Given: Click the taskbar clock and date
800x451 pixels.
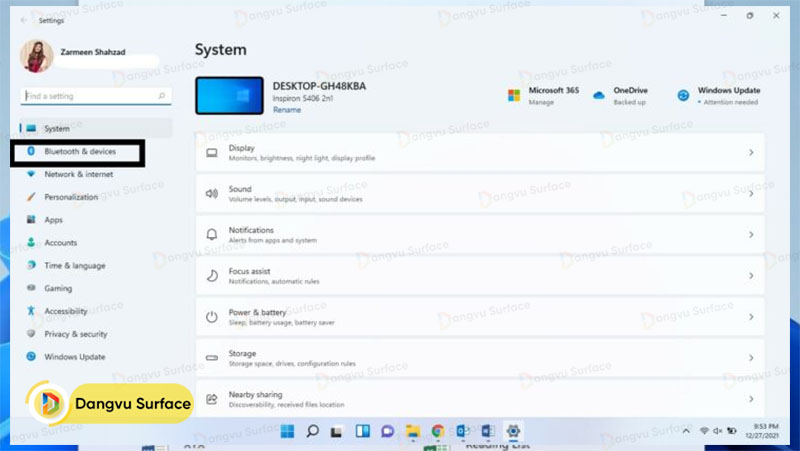Looking at the screenshot, I should pos(762,431).
